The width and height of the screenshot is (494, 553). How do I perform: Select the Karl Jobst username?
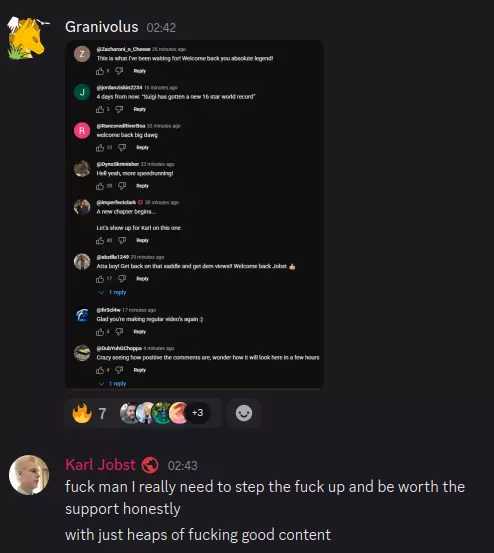[x=100, y=465]
